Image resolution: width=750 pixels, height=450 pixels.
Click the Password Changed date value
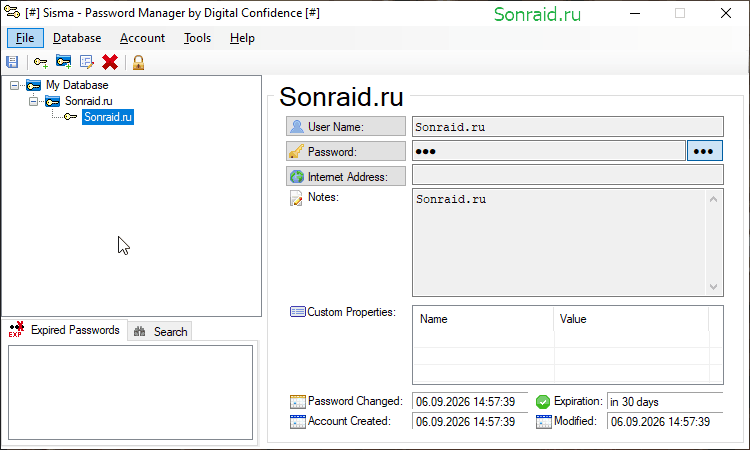tap(470, 402)
